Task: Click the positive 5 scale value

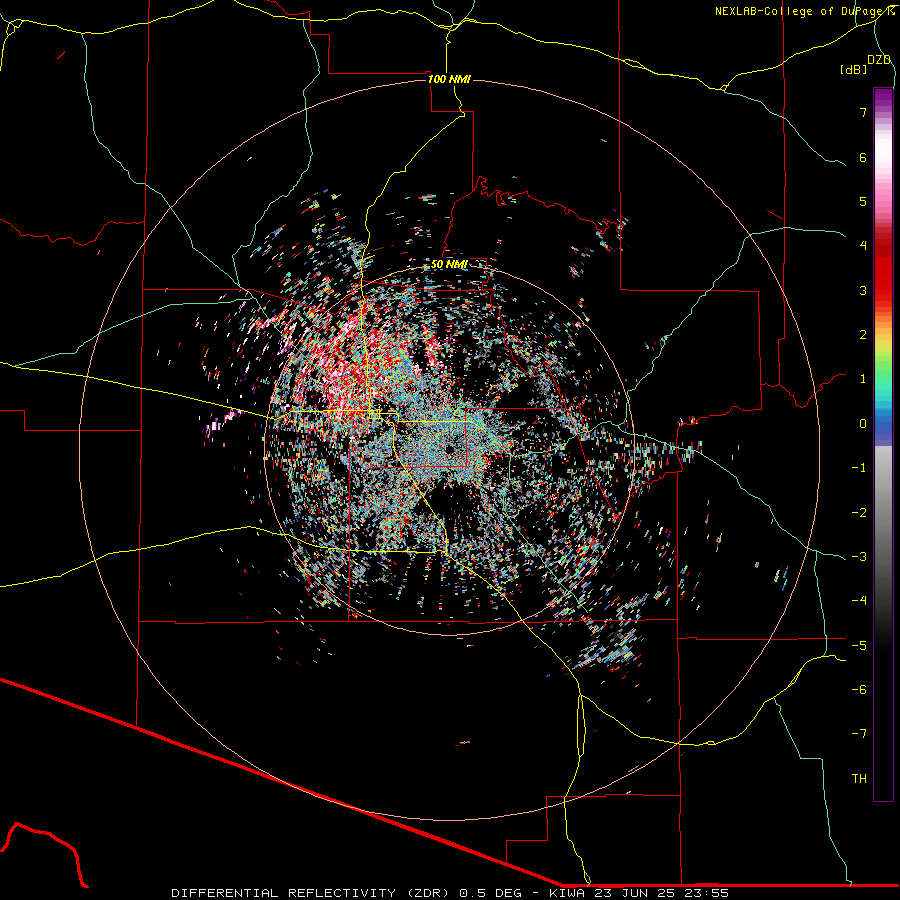Action: point(863,201)
